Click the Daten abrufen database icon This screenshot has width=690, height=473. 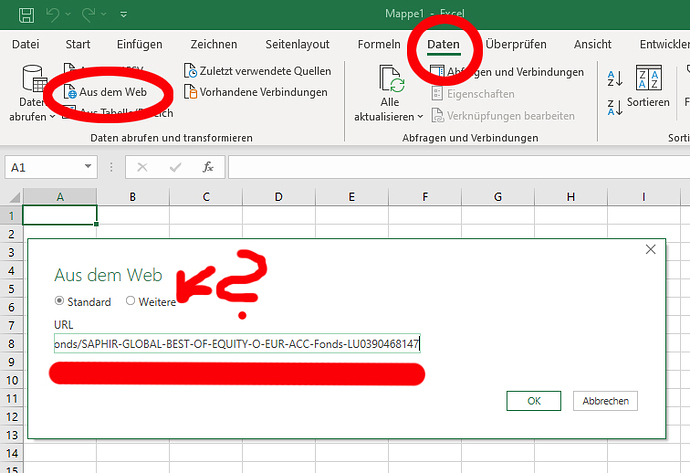33,78
